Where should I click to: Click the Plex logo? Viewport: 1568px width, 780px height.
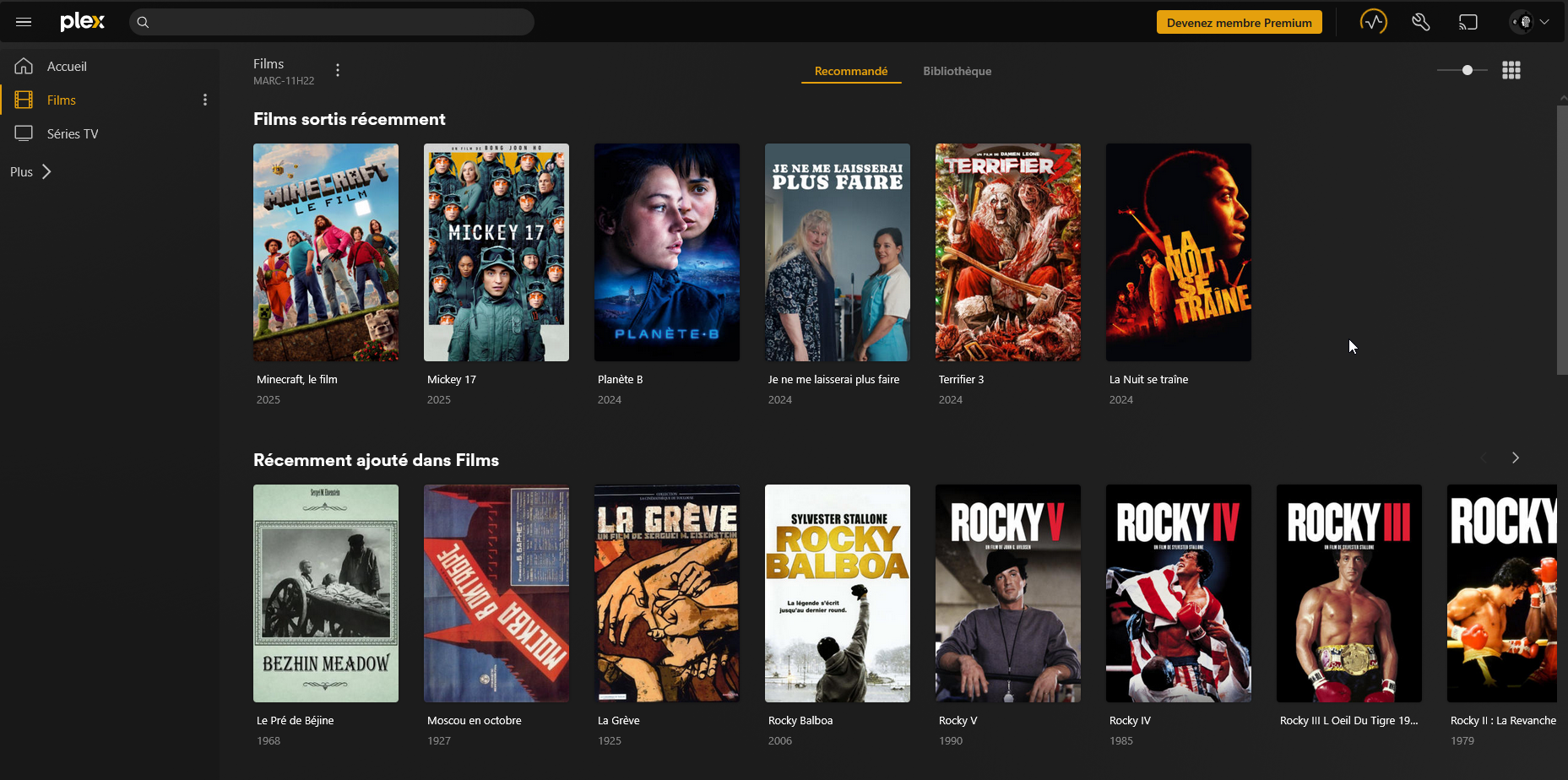click(x=82, y=22)
